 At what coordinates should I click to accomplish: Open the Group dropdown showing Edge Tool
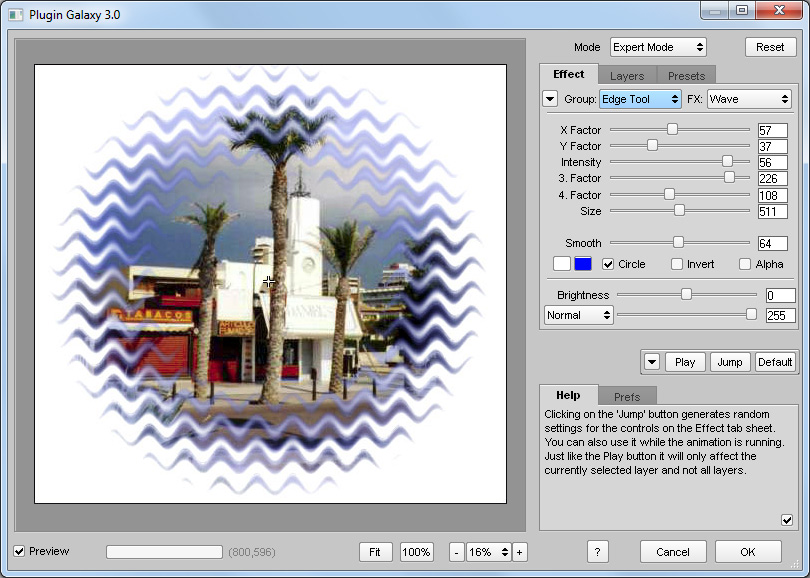640,99
